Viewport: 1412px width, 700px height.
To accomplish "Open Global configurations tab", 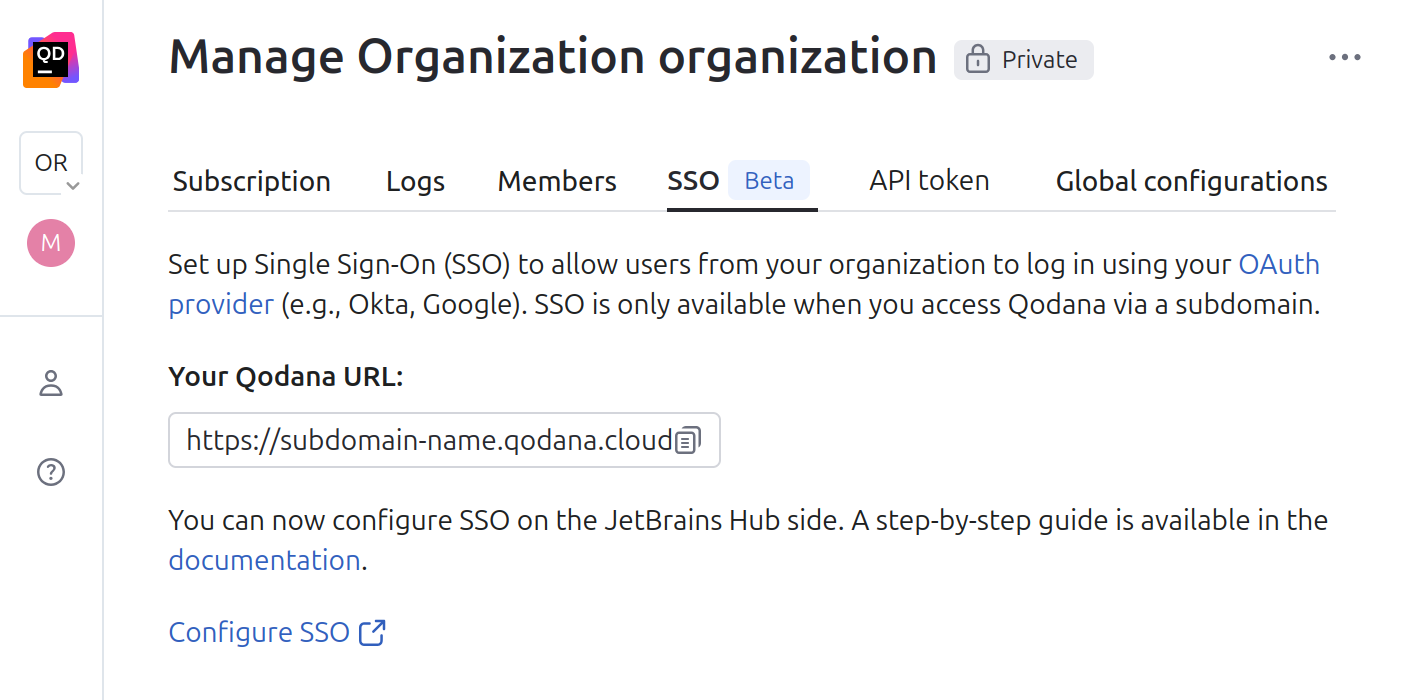I will pyautogui.click(x=1191, y=181).
